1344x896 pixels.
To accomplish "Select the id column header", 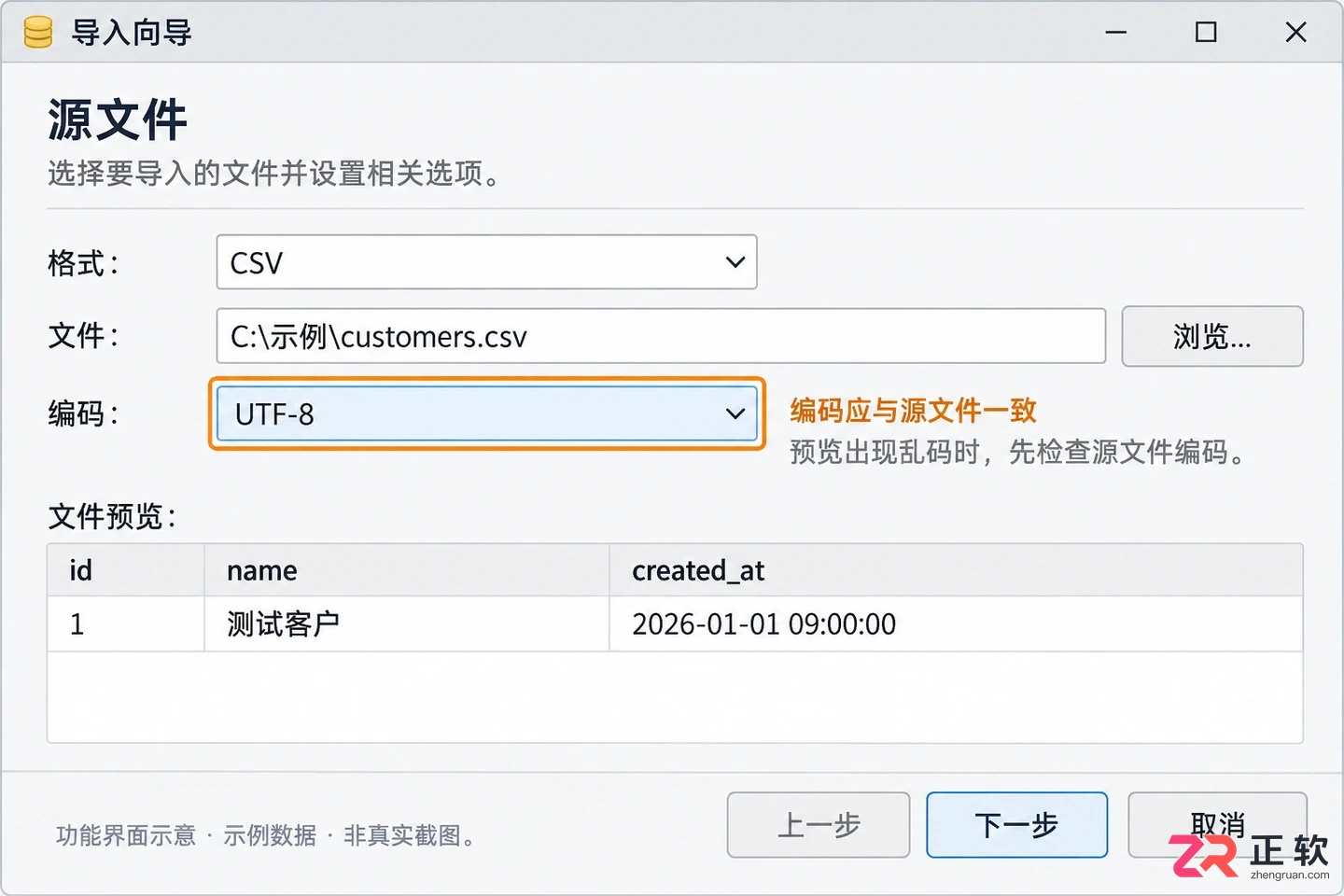I will pos(126,570).
